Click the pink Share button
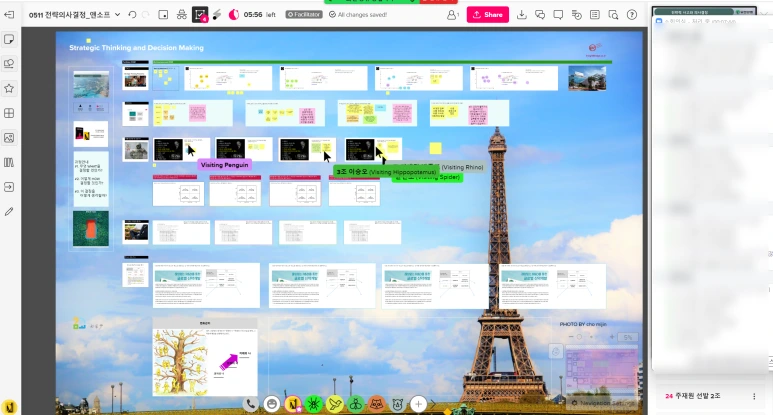 coord(488,15)
